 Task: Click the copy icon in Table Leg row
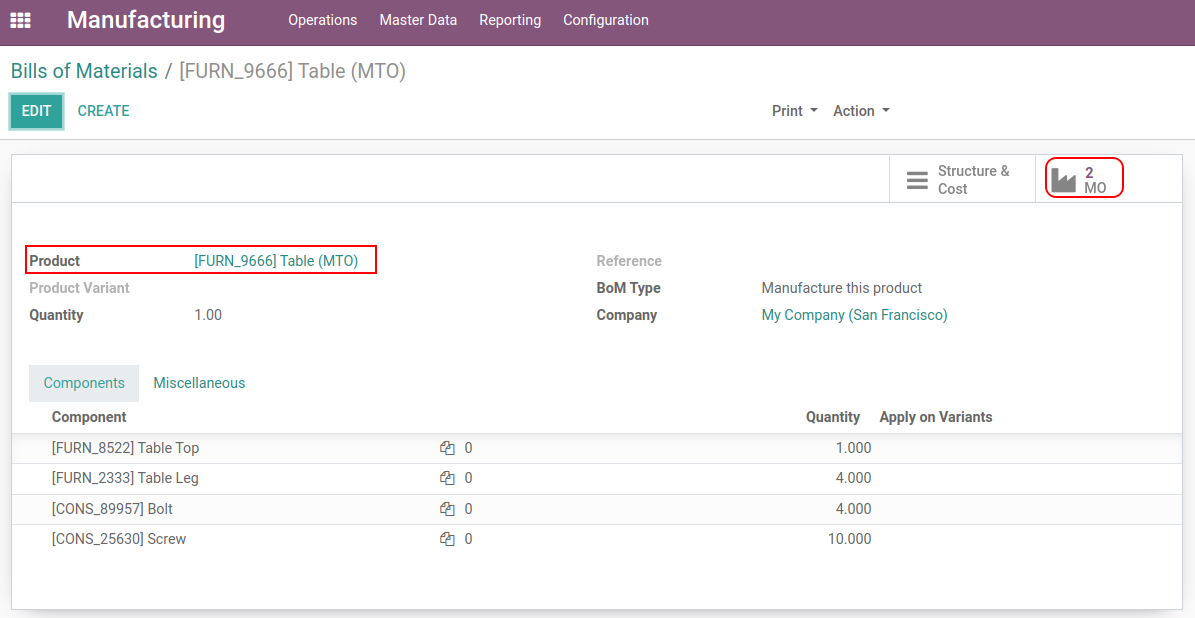pyautogui.click(x=447, y=478)
